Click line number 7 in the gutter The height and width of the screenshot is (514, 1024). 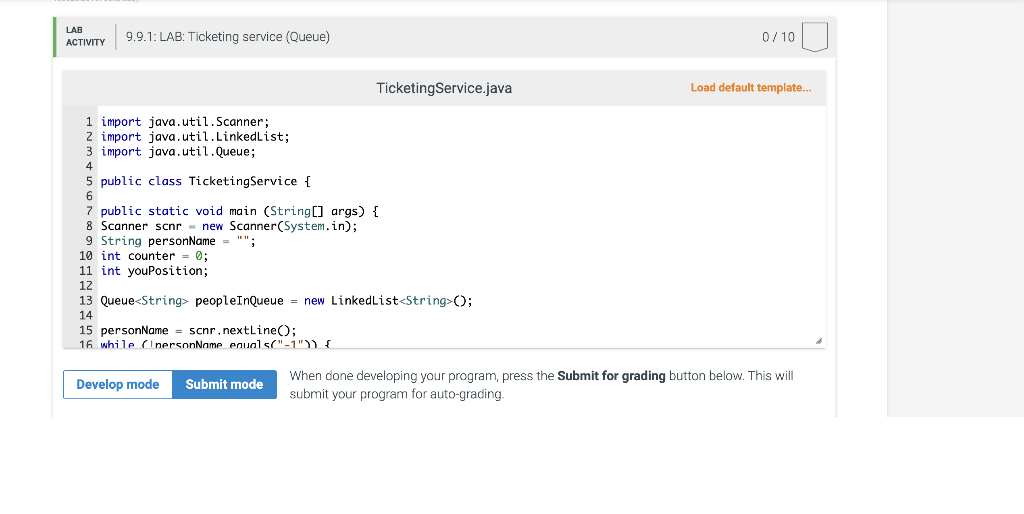pos(89,212)
